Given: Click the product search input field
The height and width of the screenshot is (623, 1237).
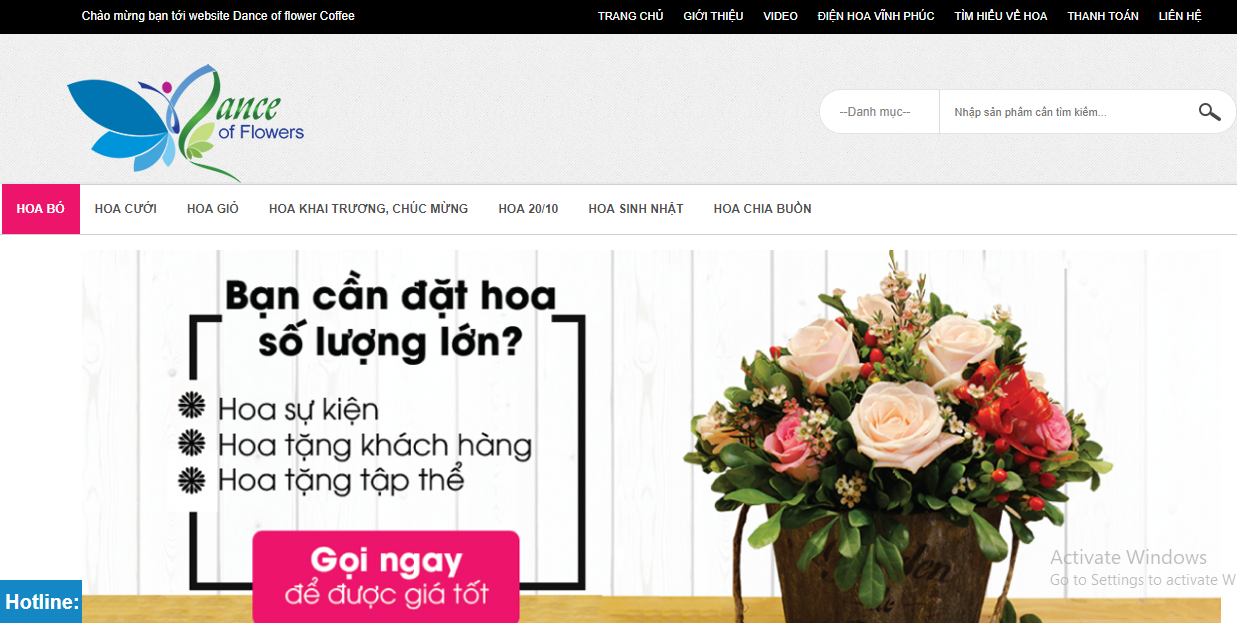Looking at the screenshot, I should click(1060, 111).
